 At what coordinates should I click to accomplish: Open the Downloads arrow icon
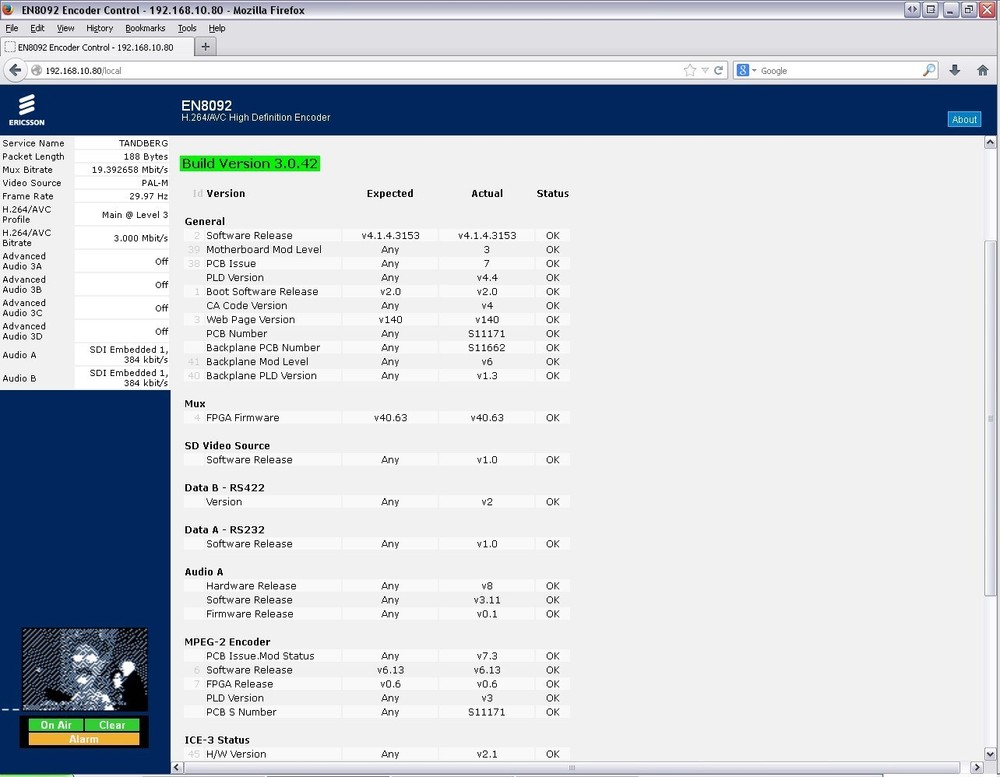[955, 70]
